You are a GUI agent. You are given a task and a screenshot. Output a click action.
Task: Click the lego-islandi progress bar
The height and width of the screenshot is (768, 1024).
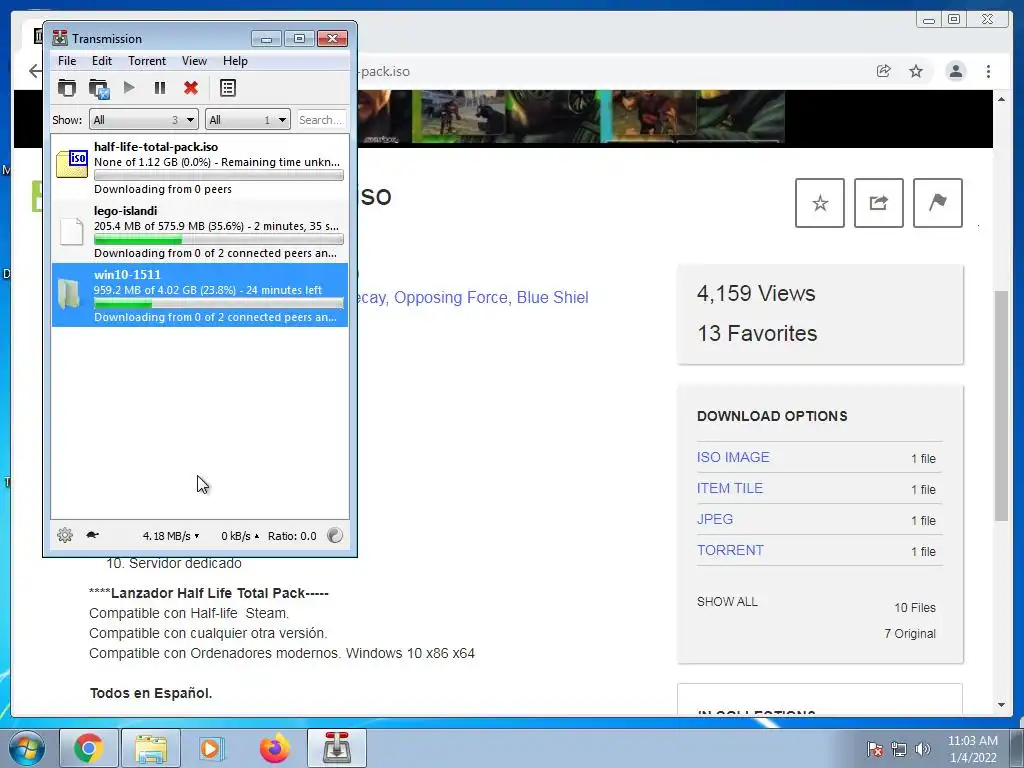[x=219, y=240]
